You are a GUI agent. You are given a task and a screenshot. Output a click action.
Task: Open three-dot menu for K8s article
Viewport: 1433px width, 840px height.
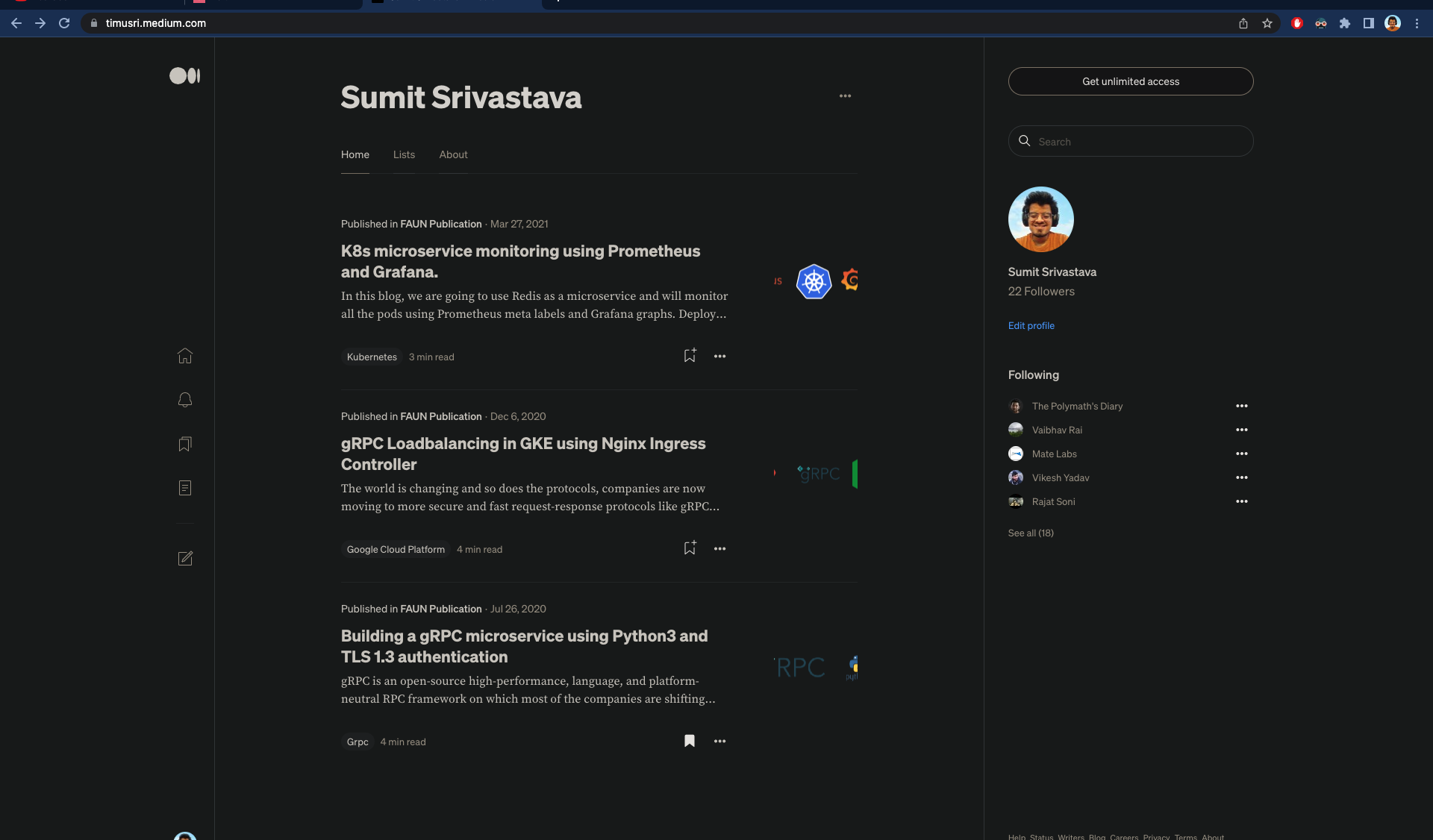coord(719,357)
